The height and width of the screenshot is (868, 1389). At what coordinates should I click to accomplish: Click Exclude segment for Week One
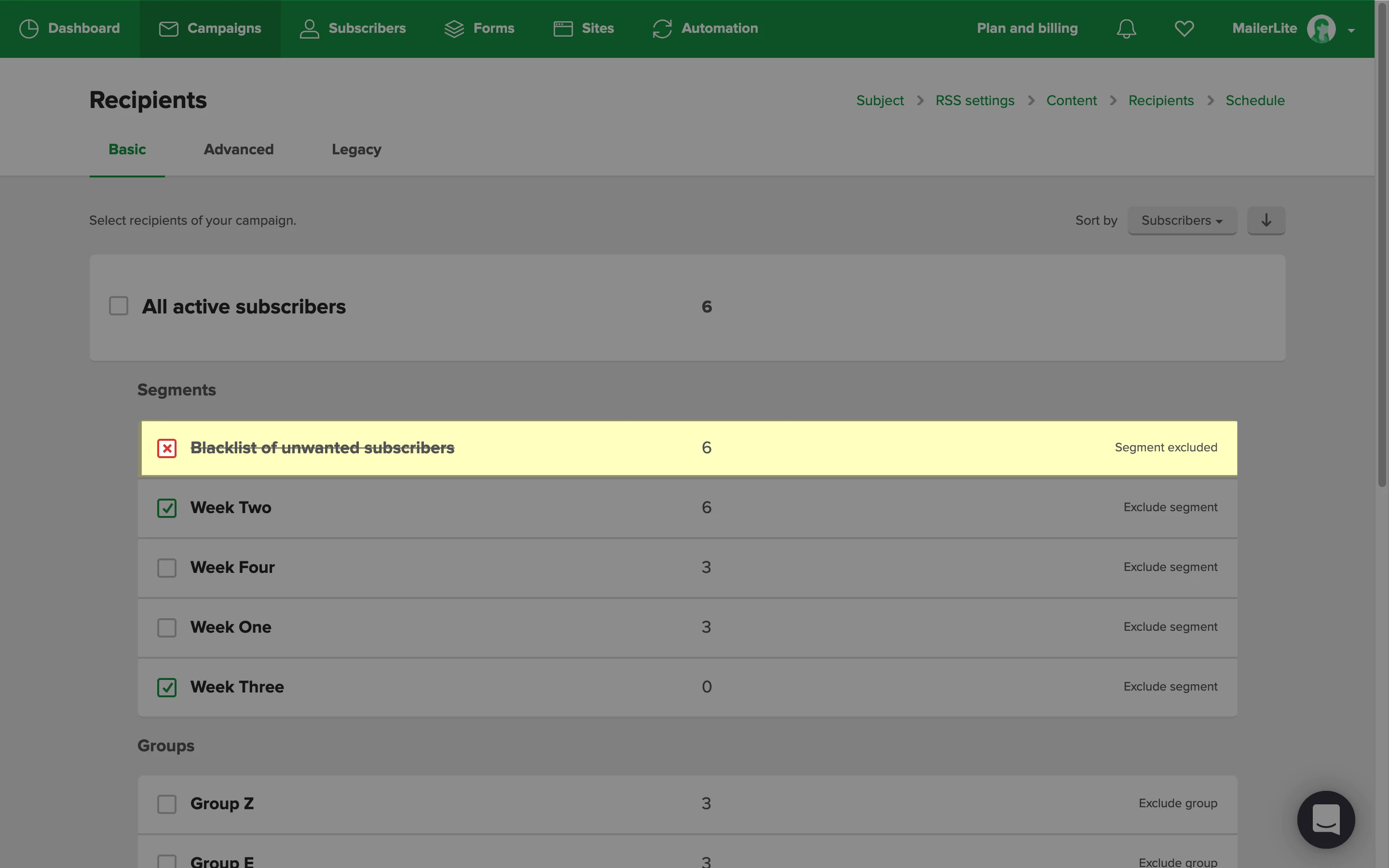1171,627
